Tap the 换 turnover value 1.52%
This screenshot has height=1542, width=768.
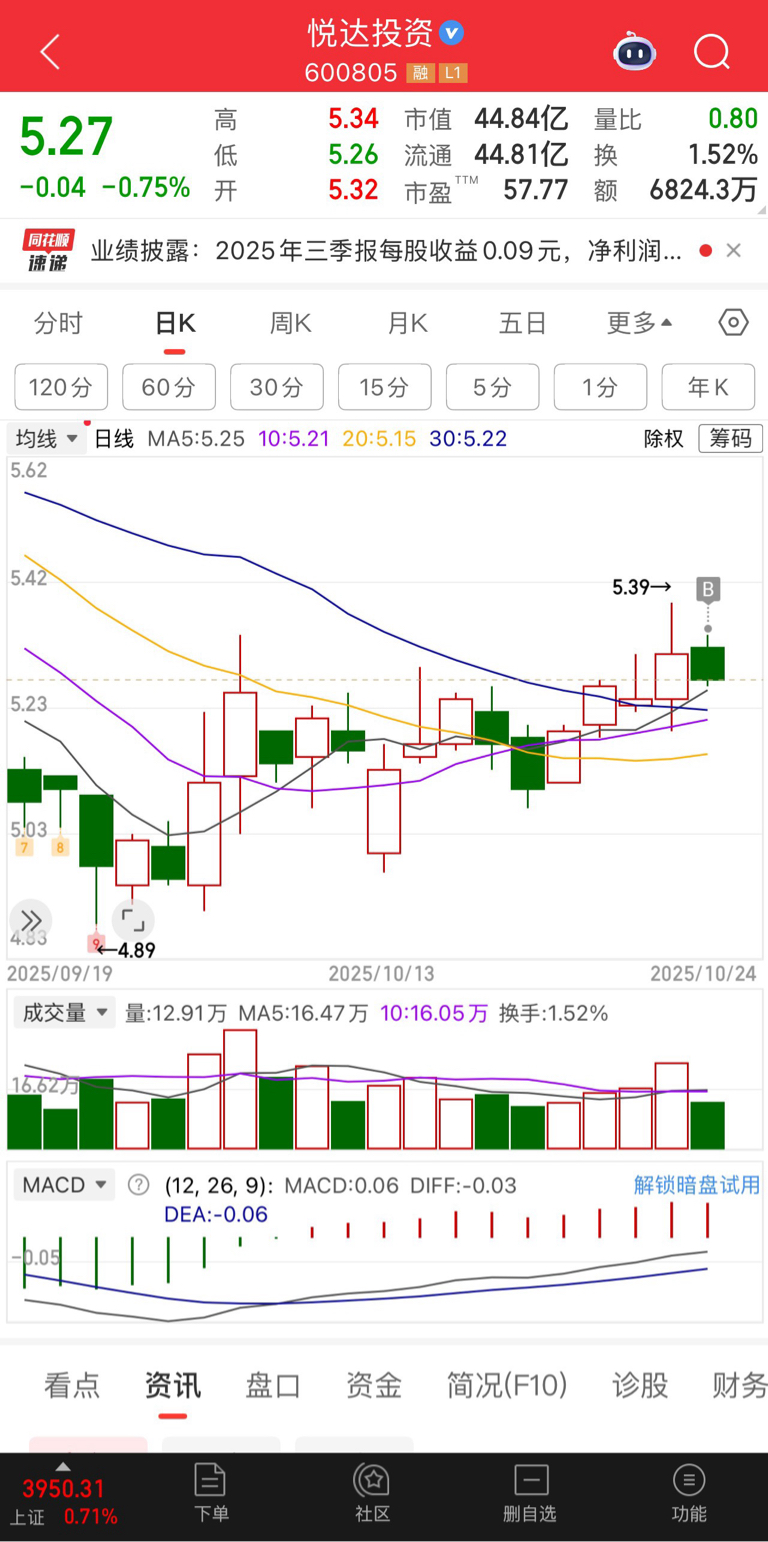(x=723, y=154)
